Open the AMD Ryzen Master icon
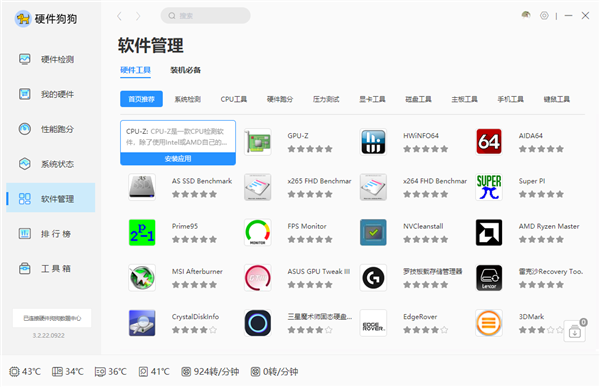The width and height of the screenshot is (600, 387). click(x=489, y=232)
